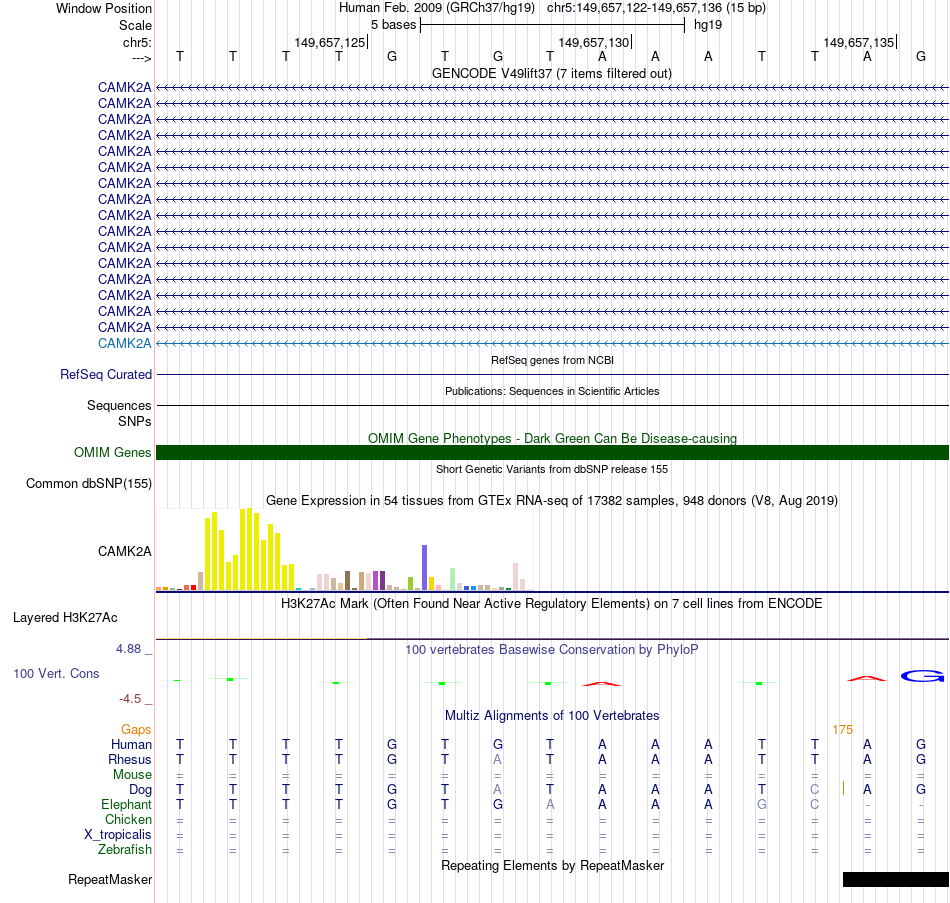Open the H3K27Ac Mark track title
The image size is (950, 903).
coord(552,604)
